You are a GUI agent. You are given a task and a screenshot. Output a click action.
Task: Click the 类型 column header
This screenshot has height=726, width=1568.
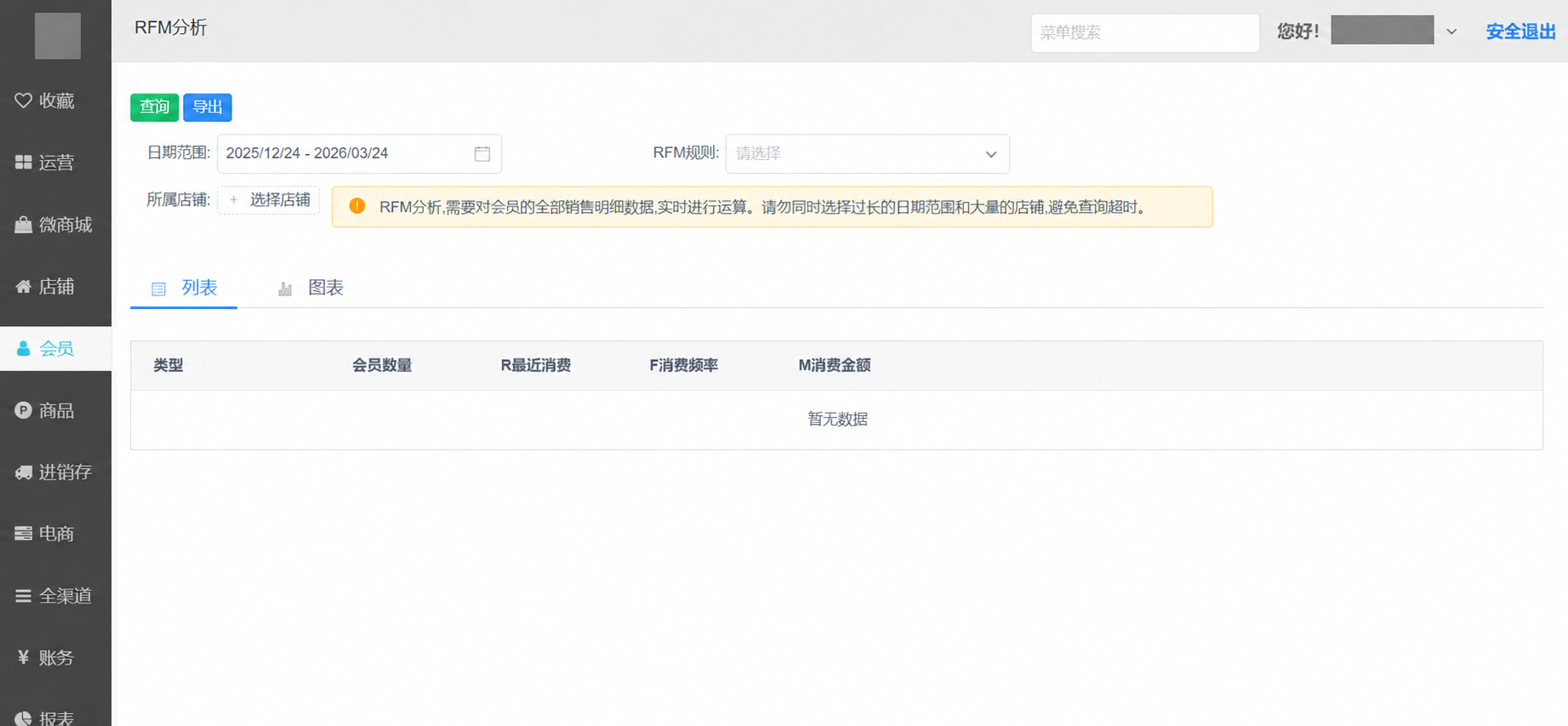point(168,365)
